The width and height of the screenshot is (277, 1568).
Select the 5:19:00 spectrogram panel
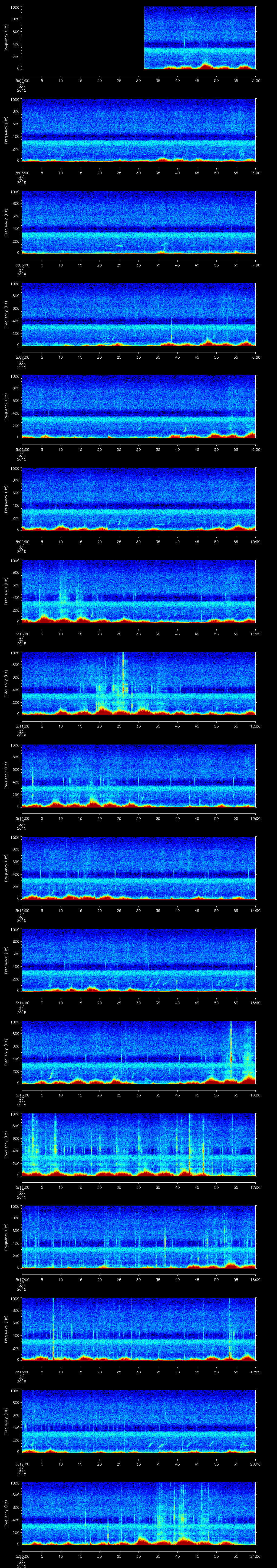[139, 1420]
